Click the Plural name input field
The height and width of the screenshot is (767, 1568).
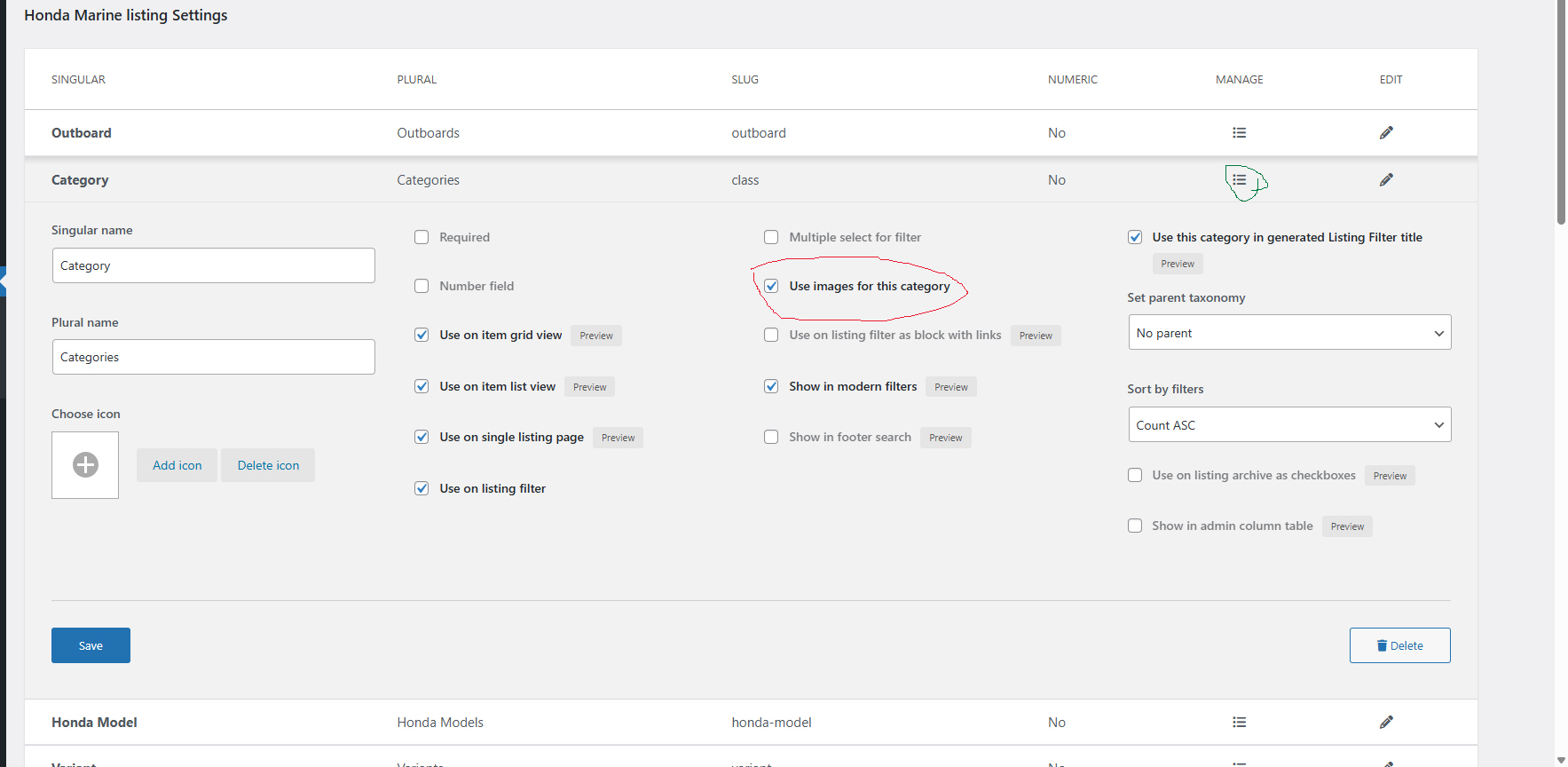point(214,357)
